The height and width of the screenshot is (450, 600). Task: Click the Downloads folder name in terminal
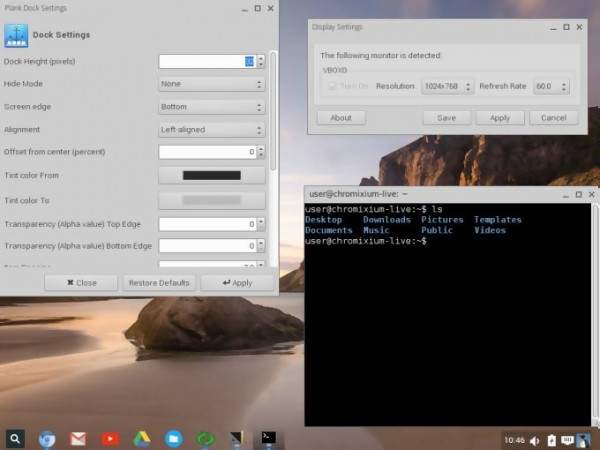tap(387, 220)
